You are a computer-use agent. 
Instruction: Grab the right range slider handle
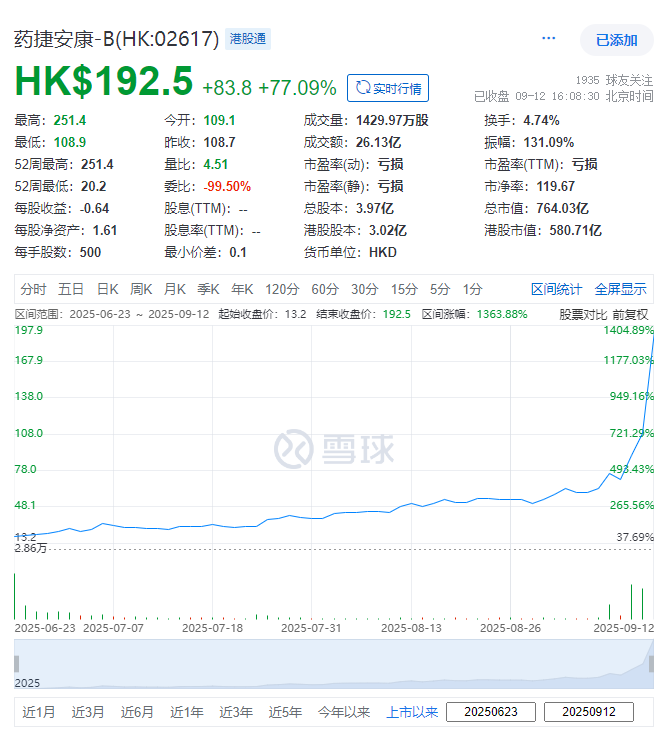pos(651,664)
